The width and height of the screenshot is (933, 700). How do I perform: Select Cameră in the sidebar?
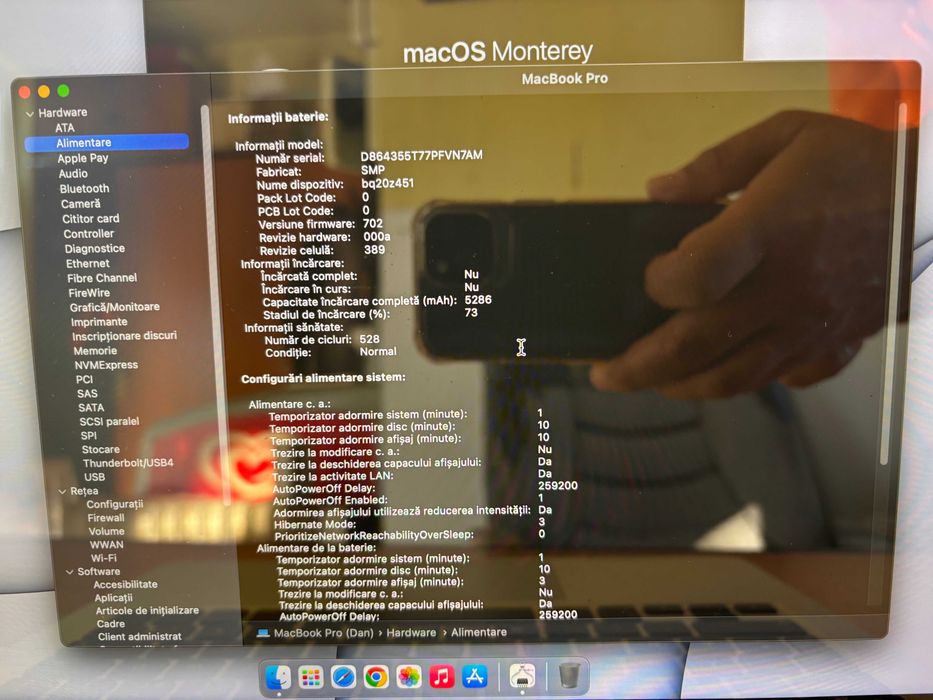point(80,204)
